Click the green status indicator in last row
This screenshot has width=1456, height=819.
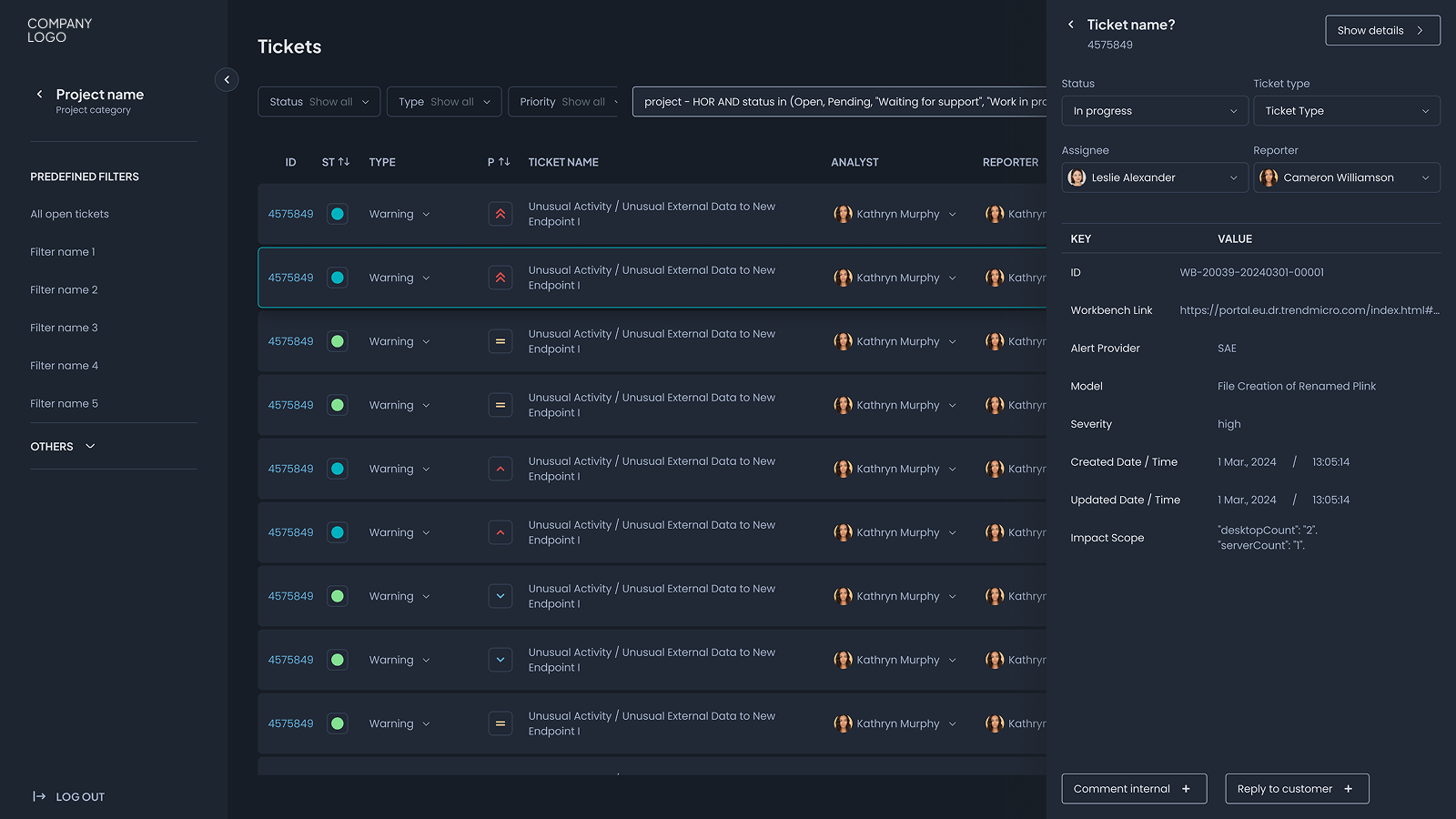coord(338,723)
